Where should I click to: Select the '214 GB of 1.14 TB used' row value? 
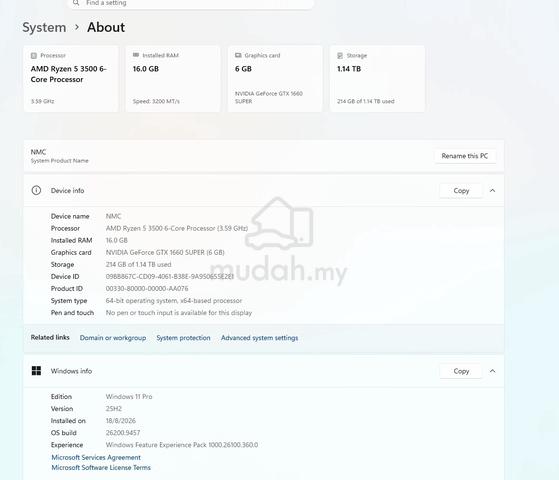138,265
